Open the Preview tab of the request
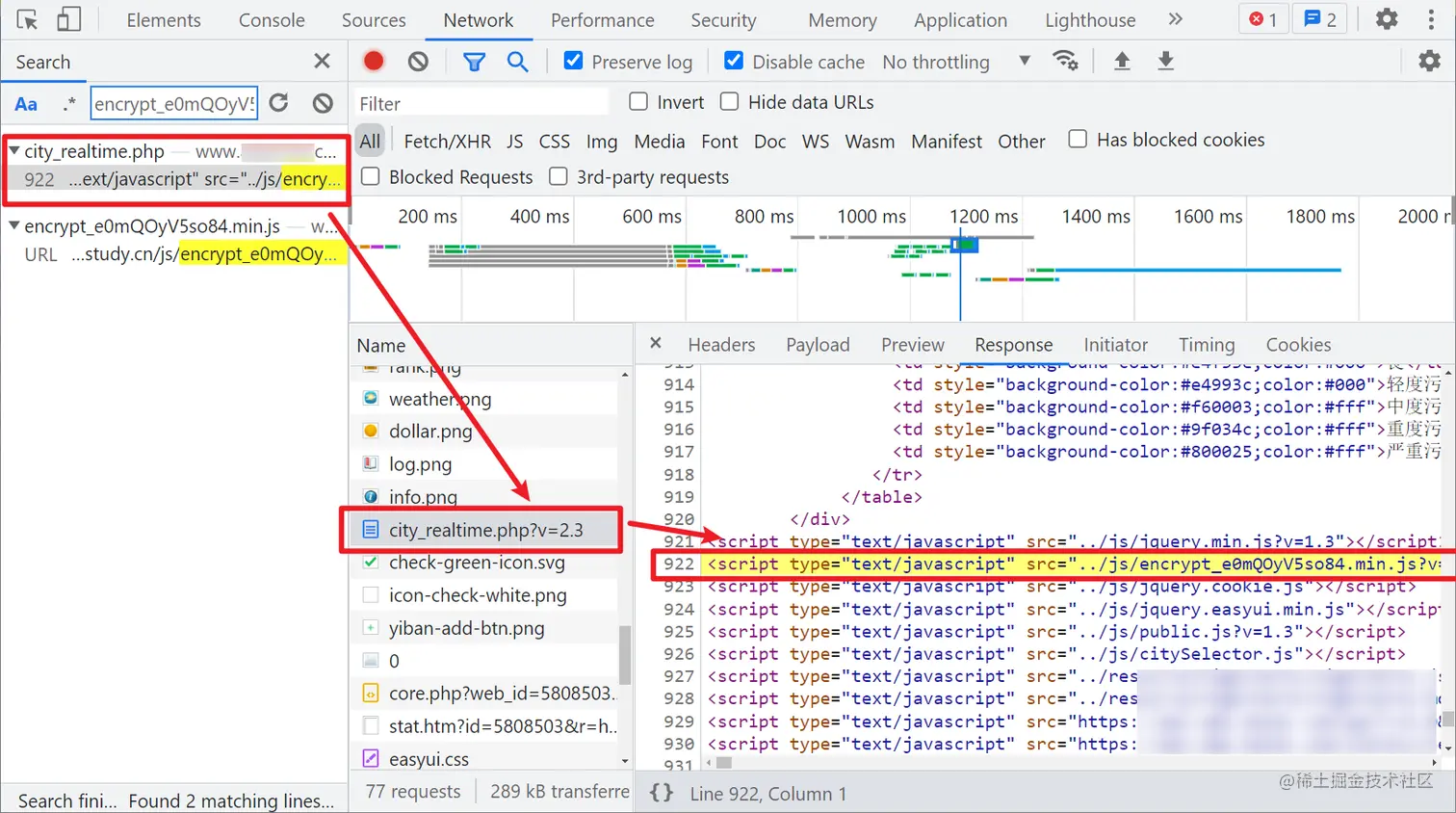The image size is (1456, 813). [913, 345]
